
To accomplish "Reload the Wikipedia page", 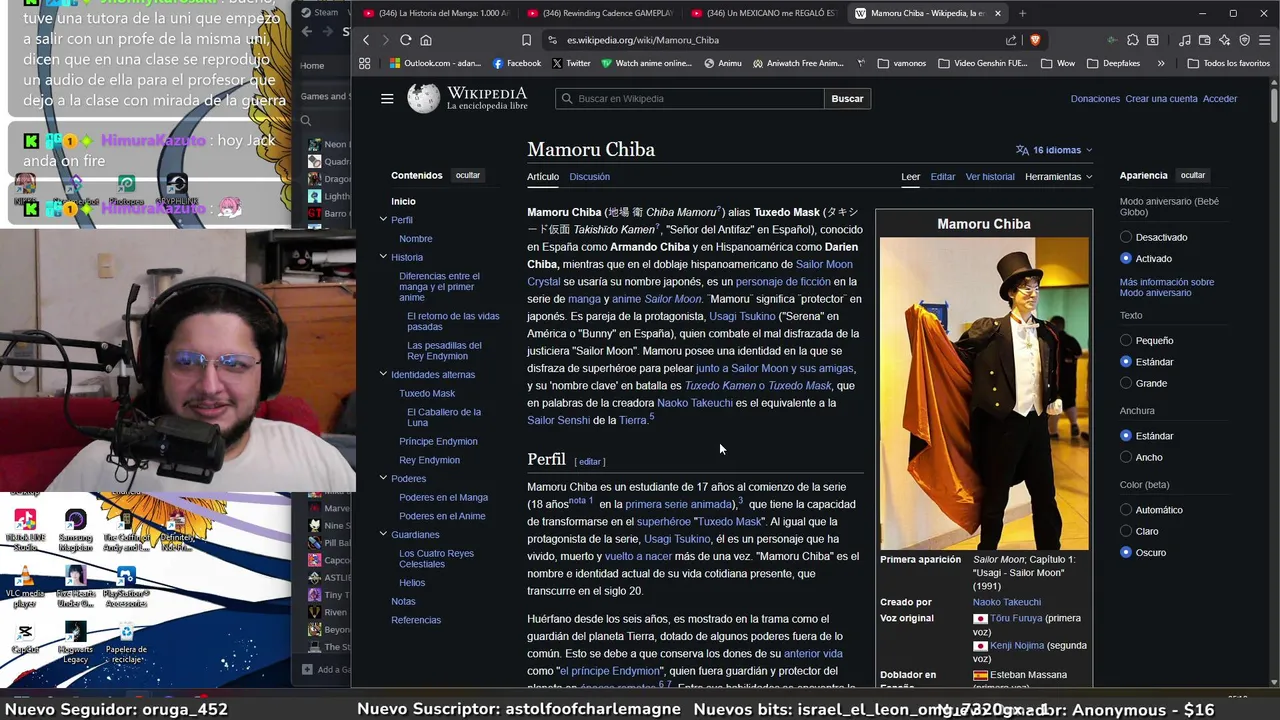I will 405,40.
